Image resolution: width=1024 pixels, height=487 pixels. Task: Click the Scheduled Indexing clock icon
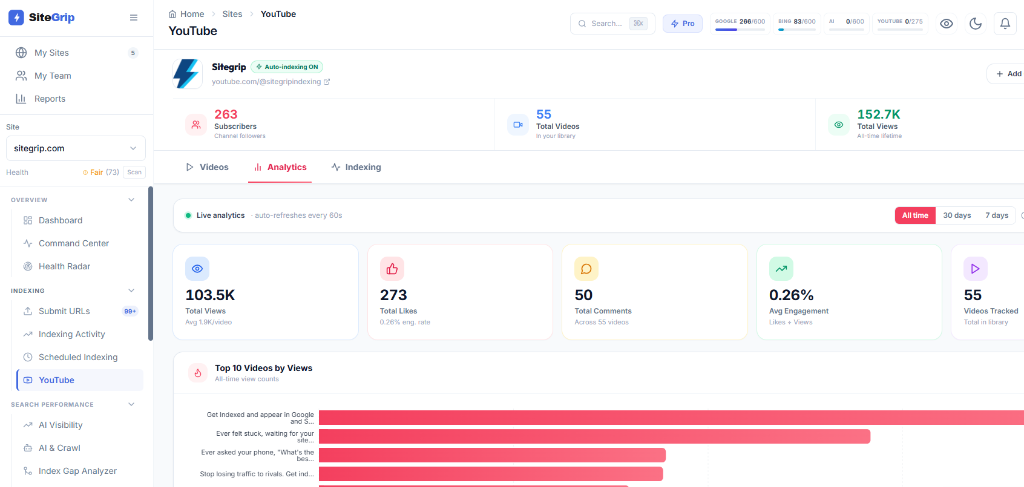pos(27,357)
